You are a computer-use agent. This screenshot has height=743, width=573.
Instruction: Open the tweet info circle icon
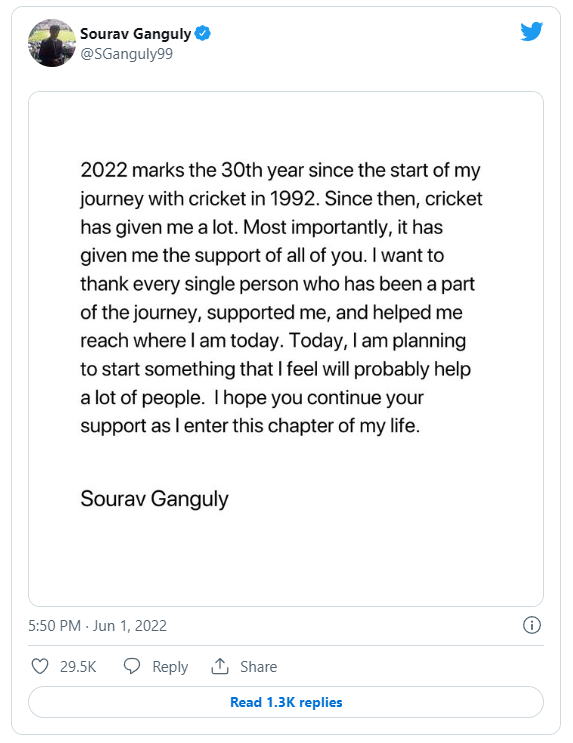point(532,625)
